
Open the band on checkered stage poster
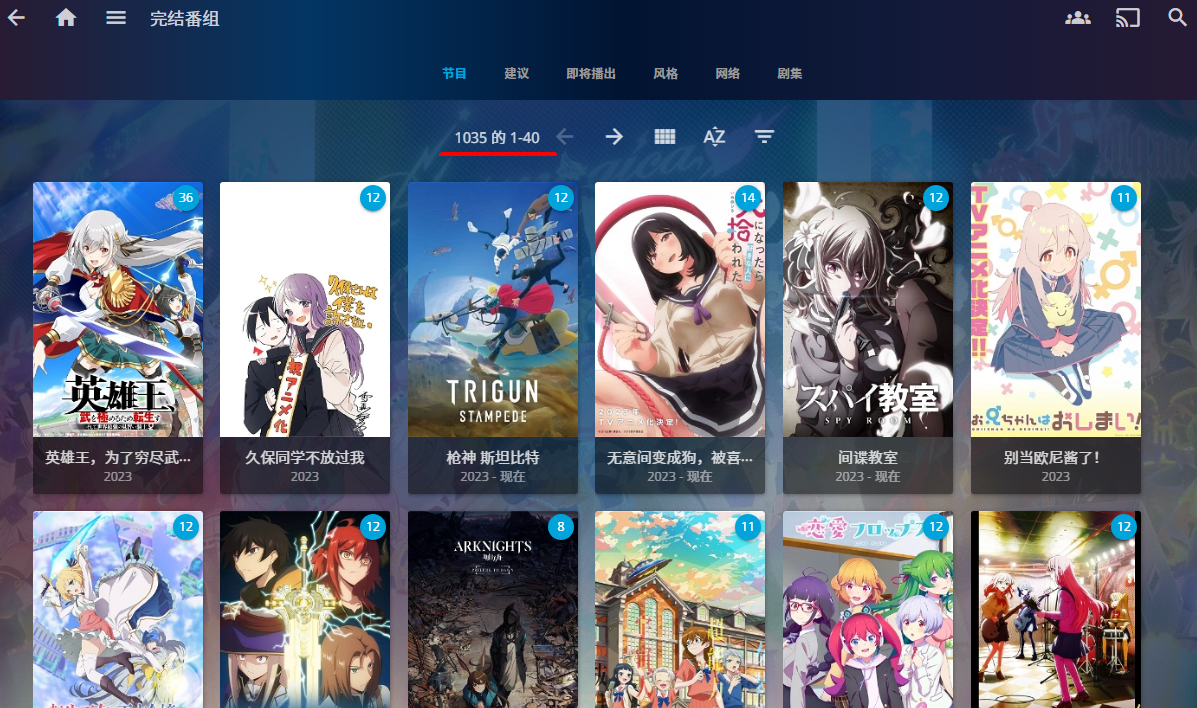[1056, 609]
